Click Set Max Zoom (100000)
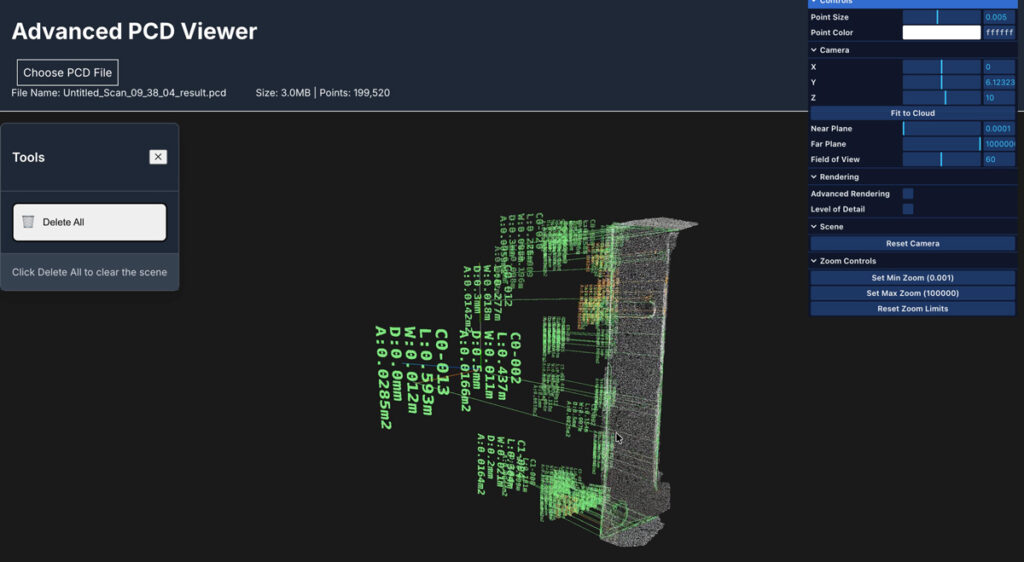This screenshot has height=562, width=1024. [912, 293]
